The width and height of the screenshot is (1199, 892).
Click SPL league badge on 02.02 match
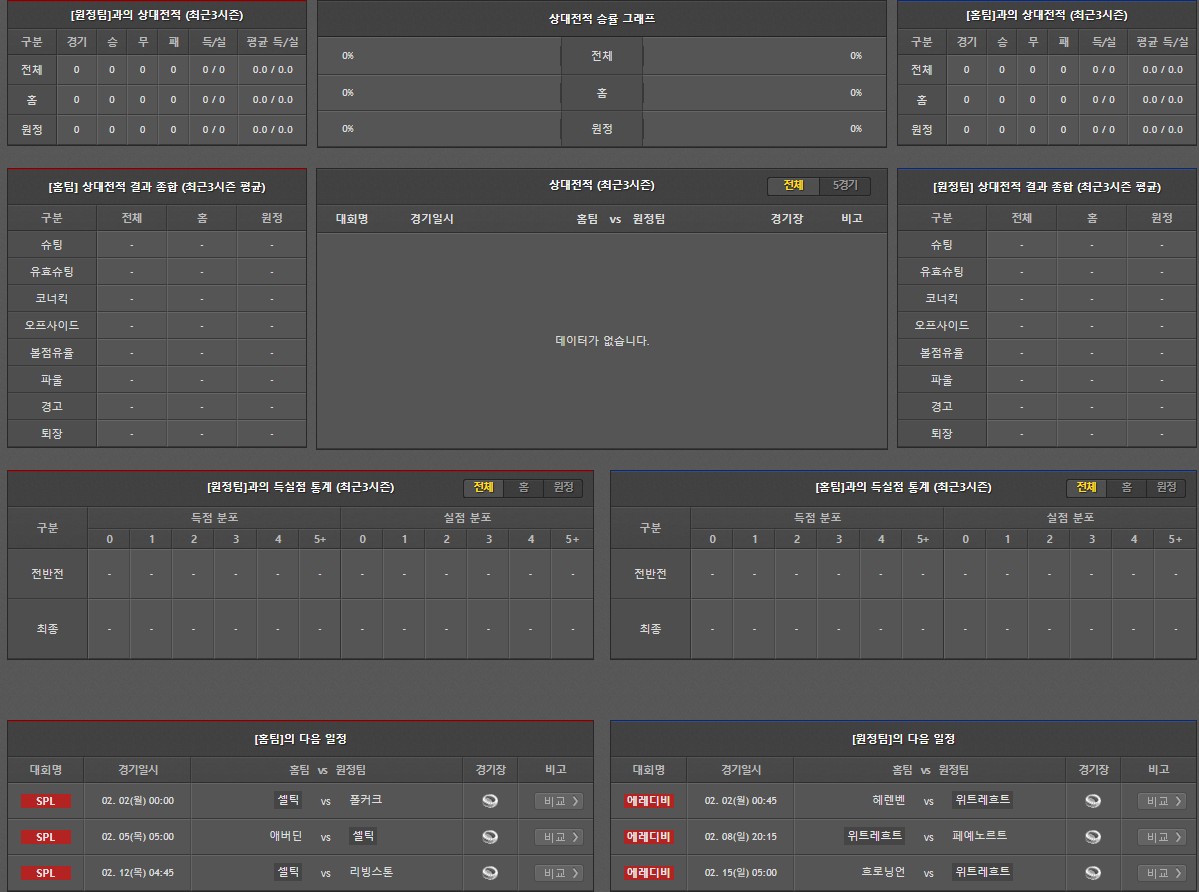(x=46, y=801)
